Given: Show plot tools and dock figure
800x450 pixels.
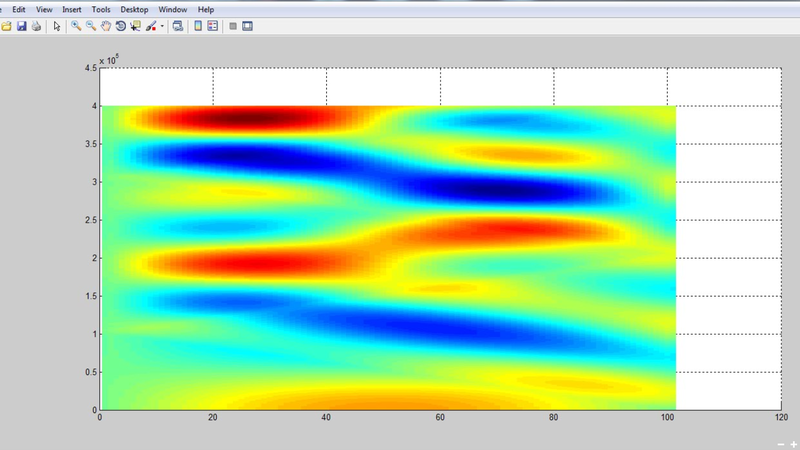Looking at the screenshot, I should pyautogui.click(x=248, y=26).
